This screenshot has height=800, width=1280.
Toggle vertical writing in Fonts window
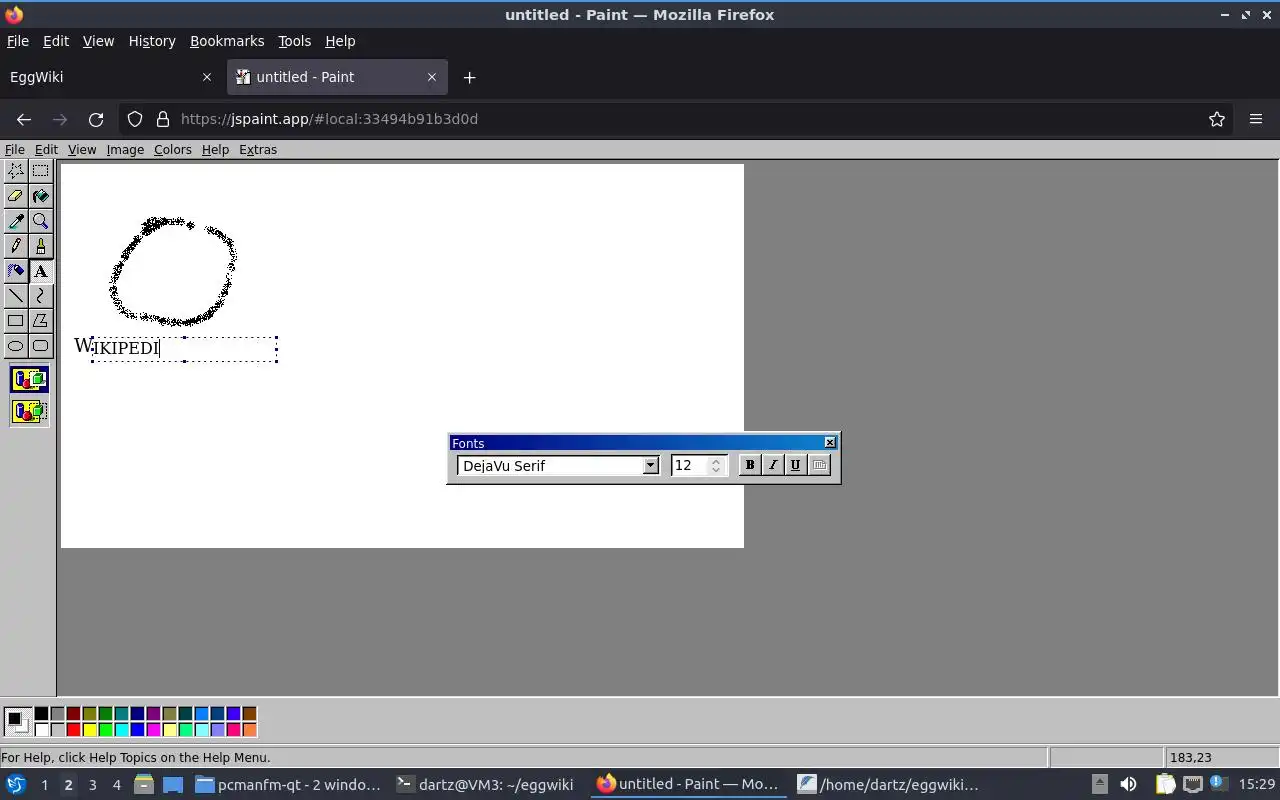point(819,465)
